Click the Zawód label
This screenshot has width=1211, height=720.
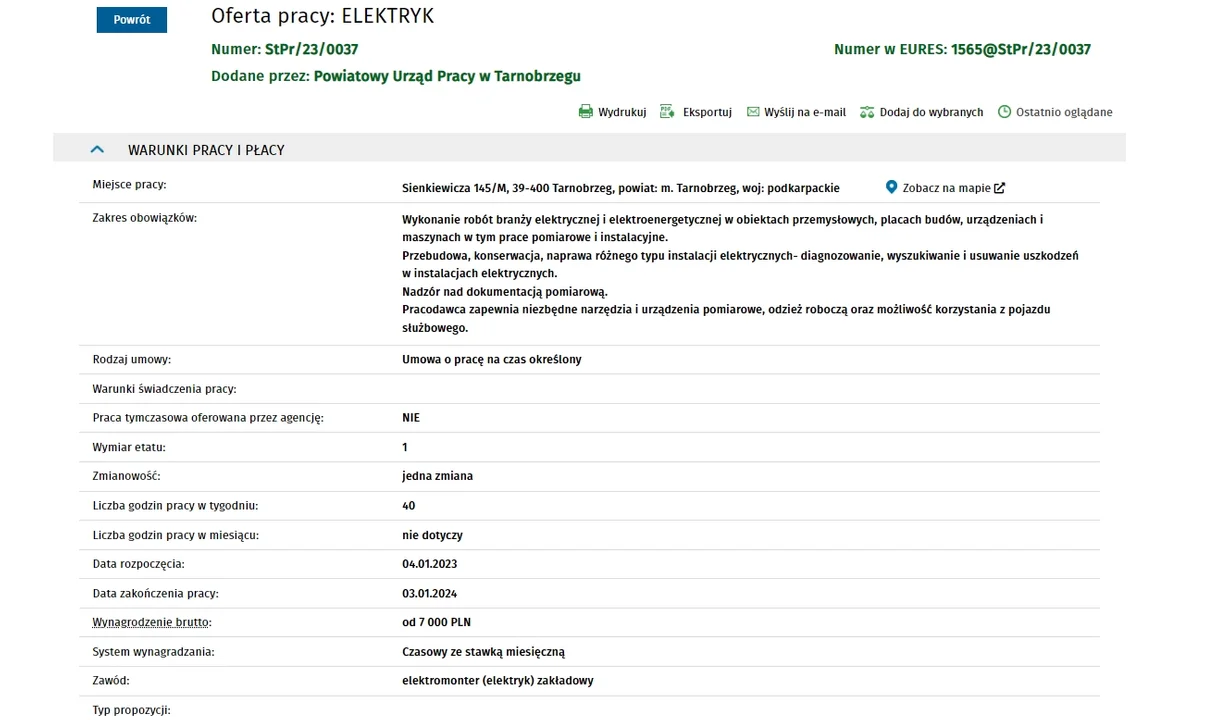[112, 681]
